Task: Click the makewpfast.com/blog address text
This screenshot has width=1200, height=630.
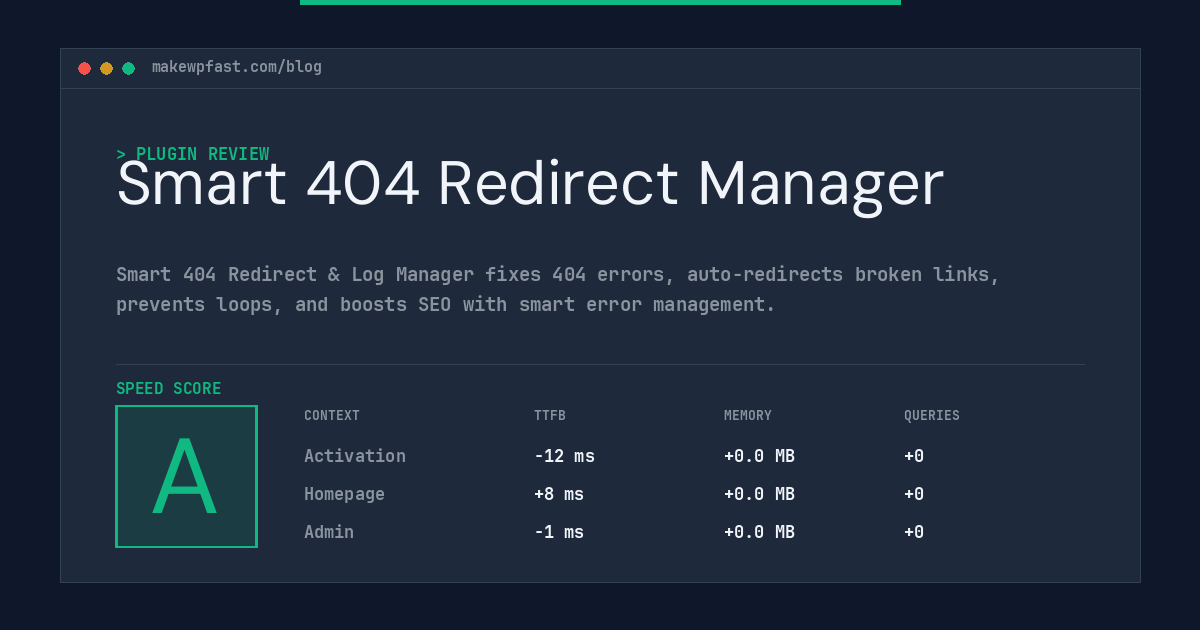Action: [x=237, y=67]
